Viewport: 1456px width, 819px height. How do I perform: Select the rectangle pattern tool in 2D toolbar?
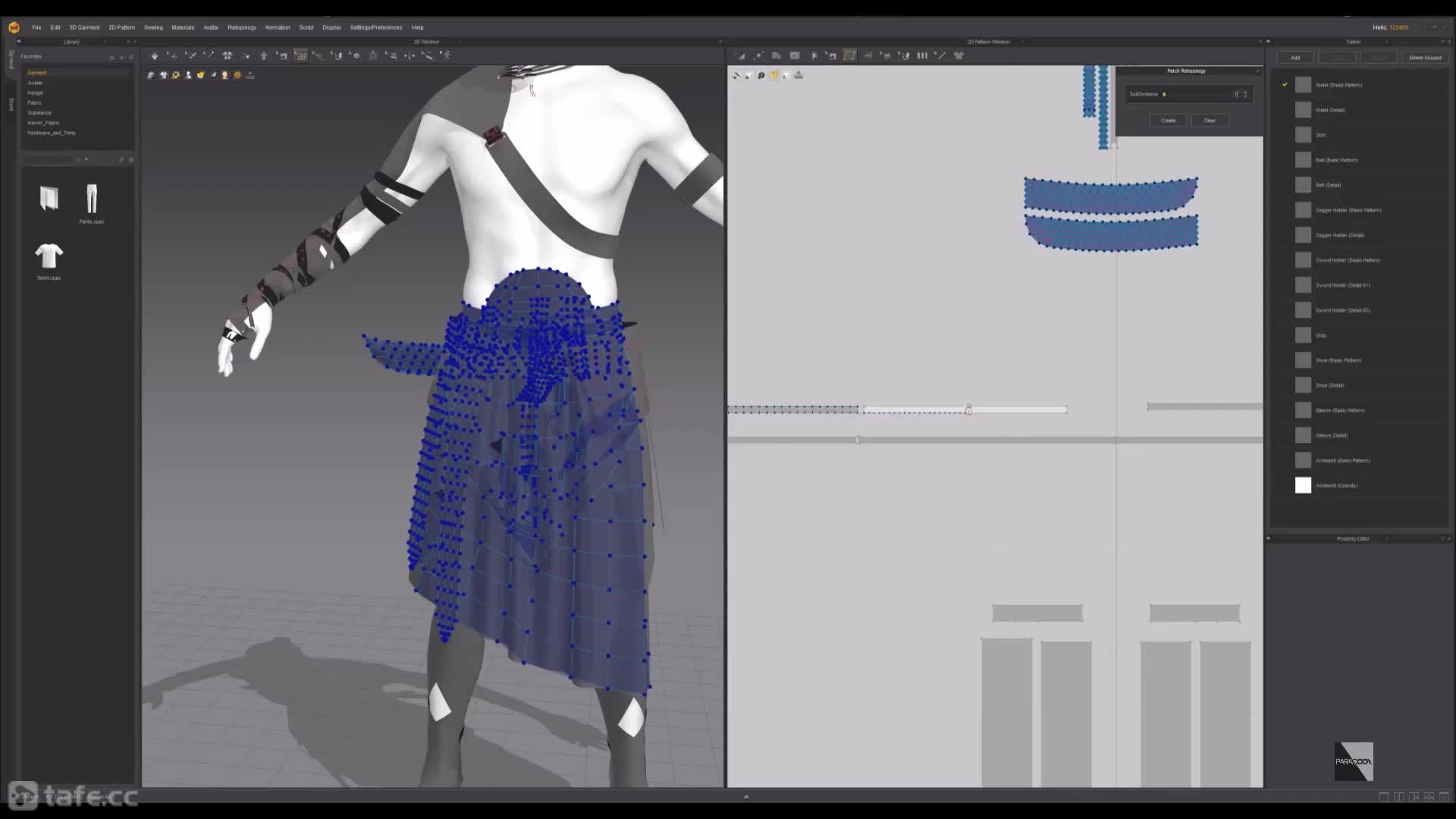pos(795,55)
